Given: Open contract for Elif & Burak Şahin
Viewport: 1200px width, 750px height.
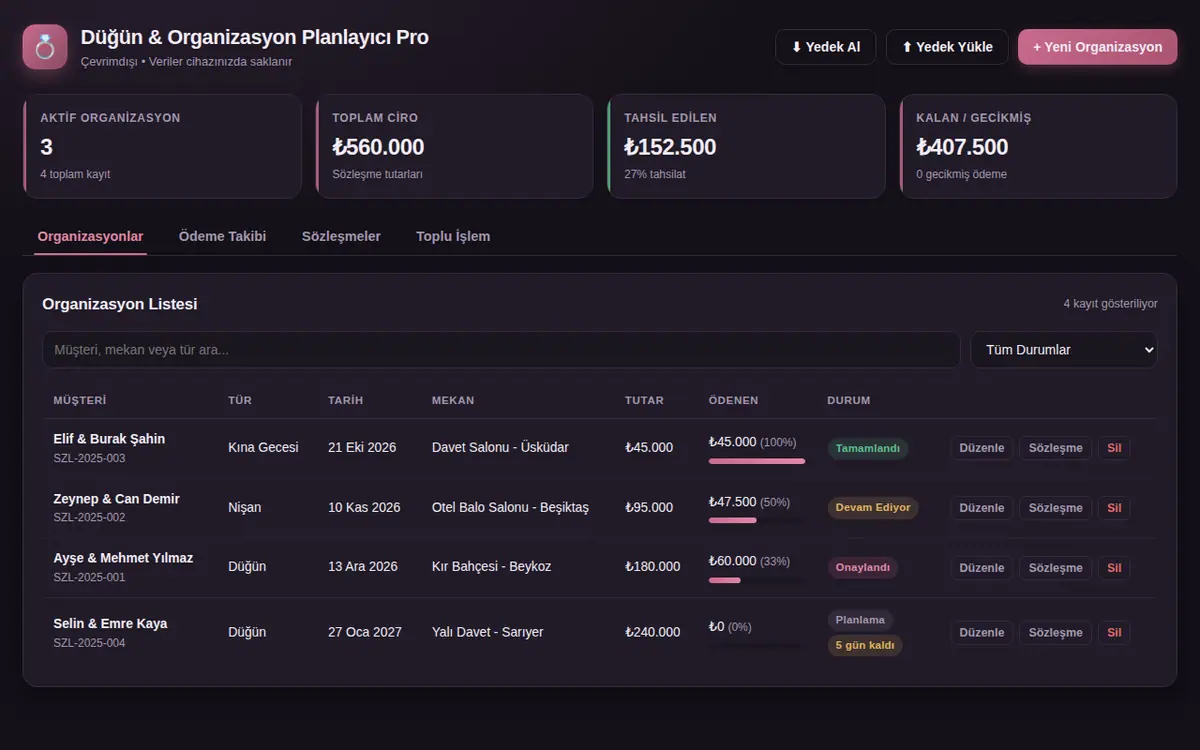Looking at the screenshot, I should click(x=1056, y=448).
